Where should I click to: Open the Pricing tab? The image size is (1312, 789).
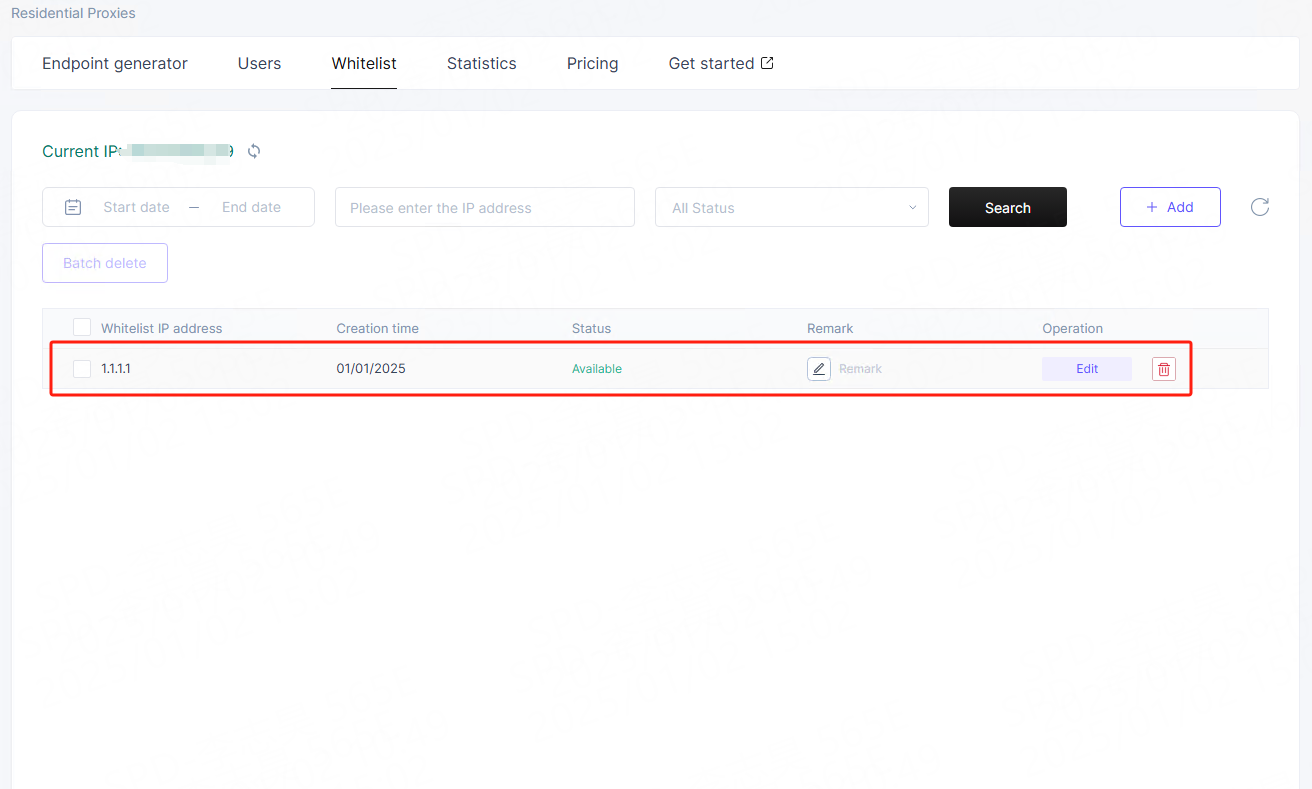[593, 63]
